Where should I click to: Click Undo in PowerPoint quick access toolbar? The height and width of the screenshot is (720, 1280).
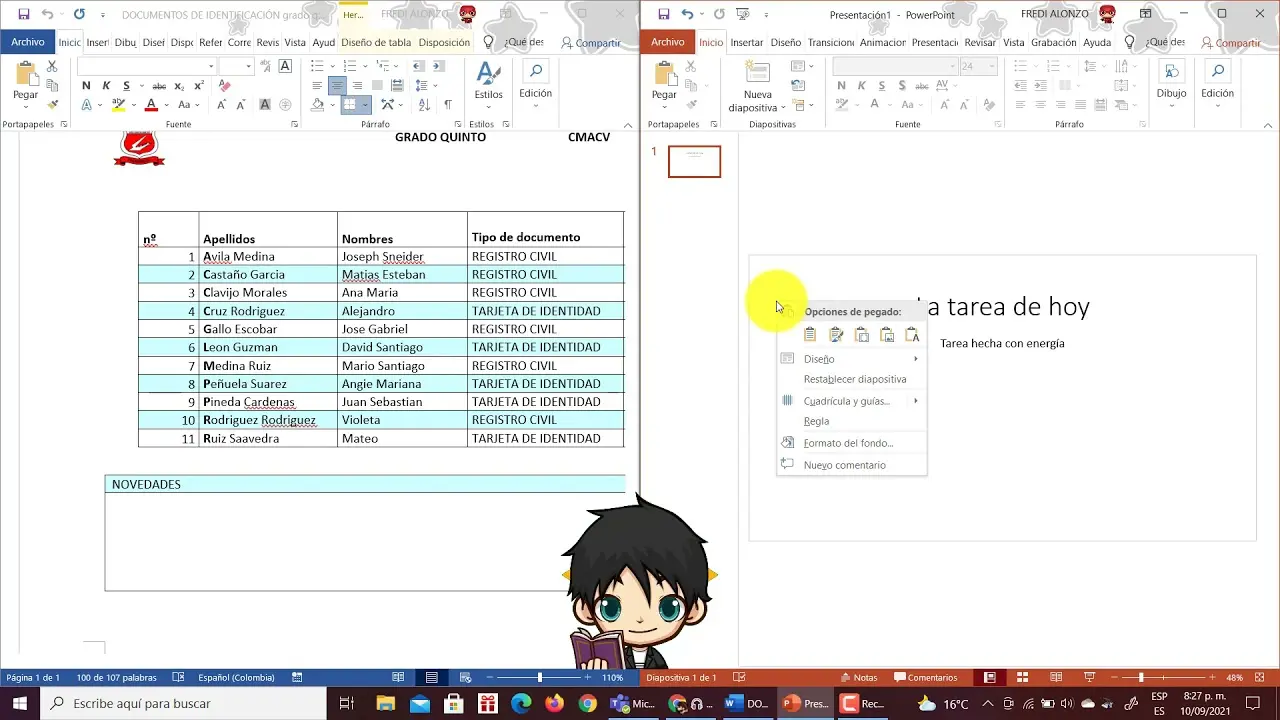tap(687, 14)
